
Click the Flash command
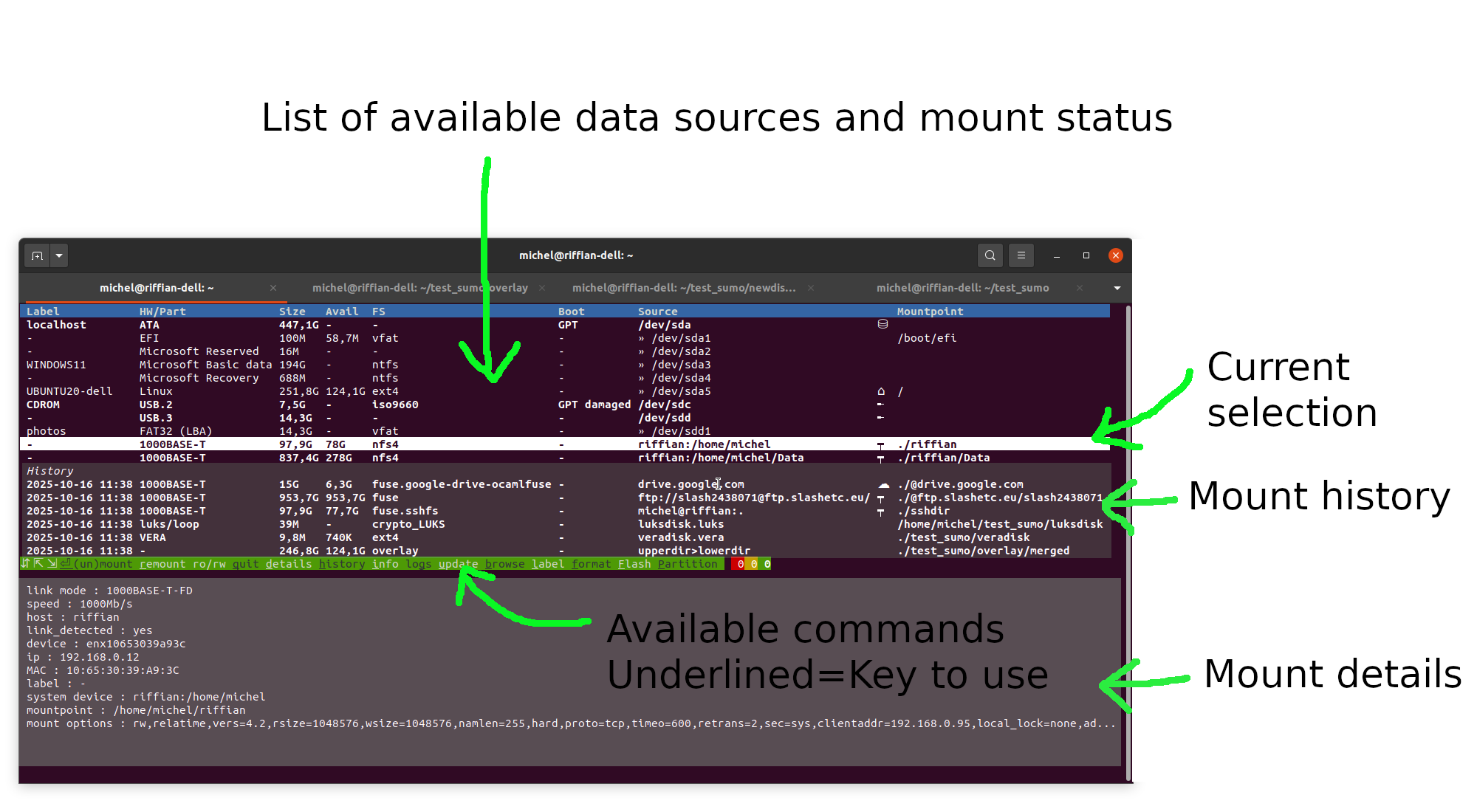[x=634, y=564]
